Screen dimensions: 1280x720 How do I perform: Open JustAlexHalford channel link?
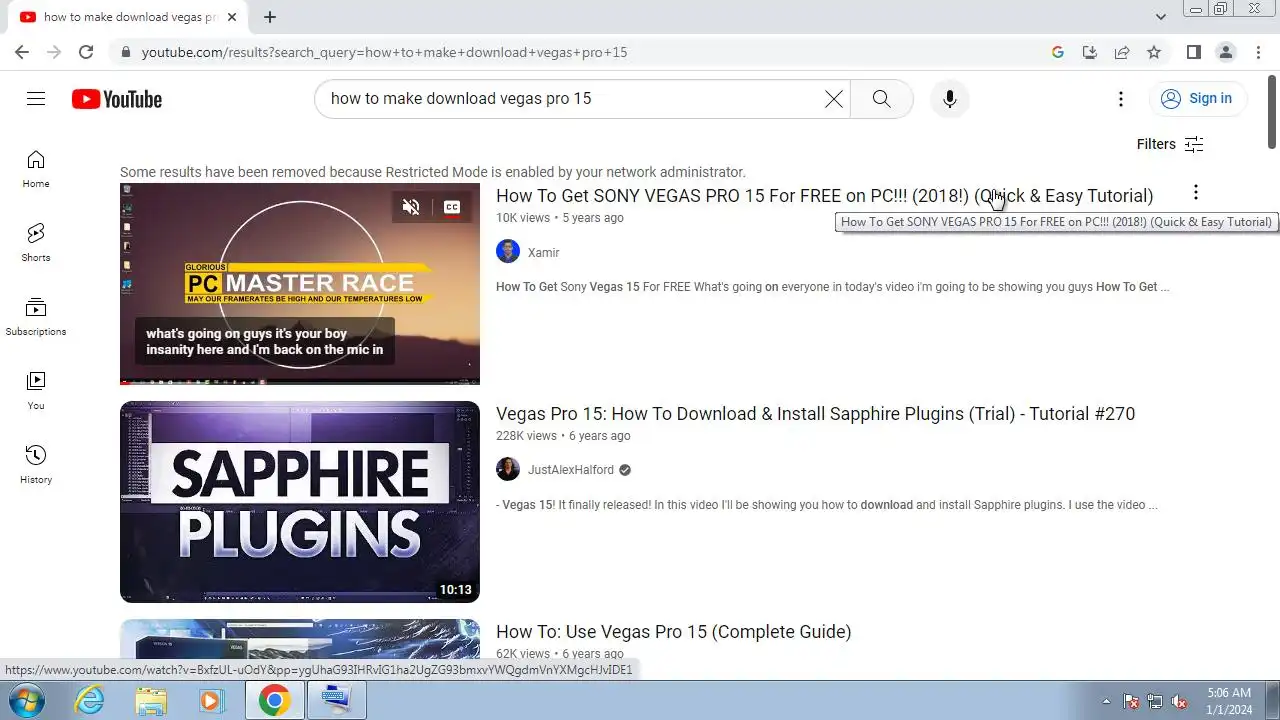click(x=571, y=470)
